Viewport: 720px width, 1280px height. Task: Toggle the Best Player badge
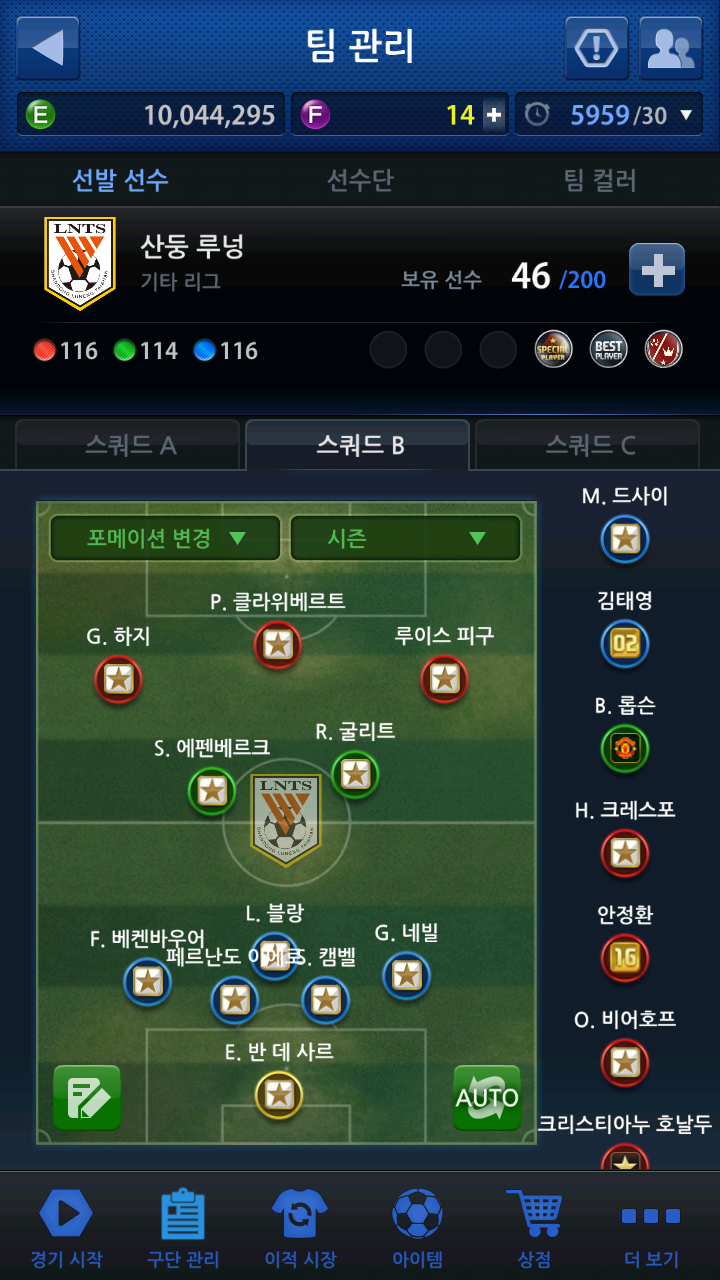(x=608, y=350)
